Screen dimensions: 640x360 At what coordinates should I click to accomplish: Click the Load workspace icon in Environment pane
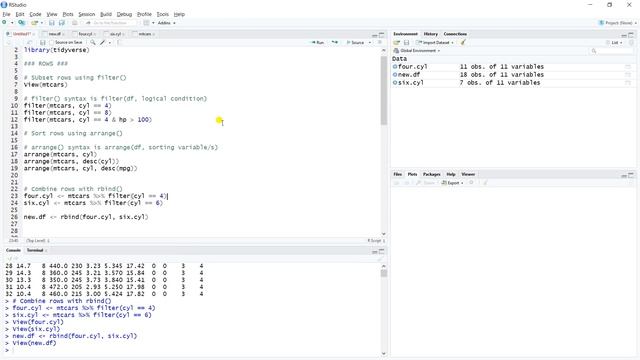[x=396, y=42]
